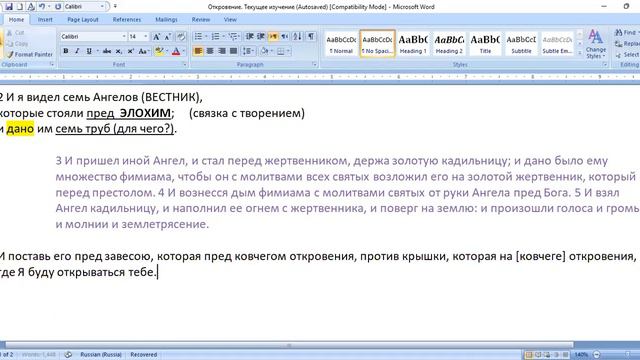Click the Grow Font icon
640x360 pixels.
[156, 37]
